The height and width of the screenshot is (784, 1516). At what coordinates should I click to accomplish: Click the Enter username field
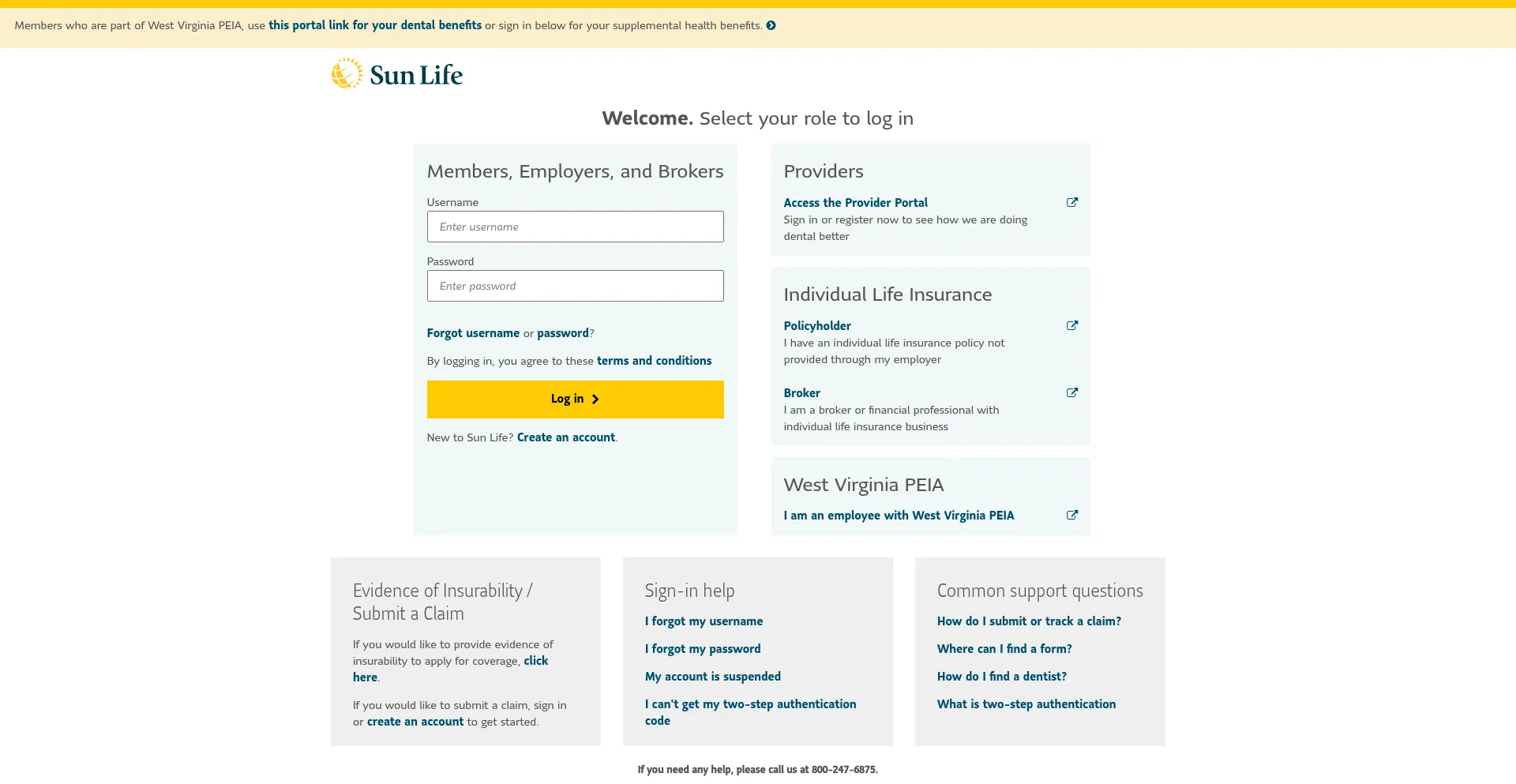click(575, 227)
